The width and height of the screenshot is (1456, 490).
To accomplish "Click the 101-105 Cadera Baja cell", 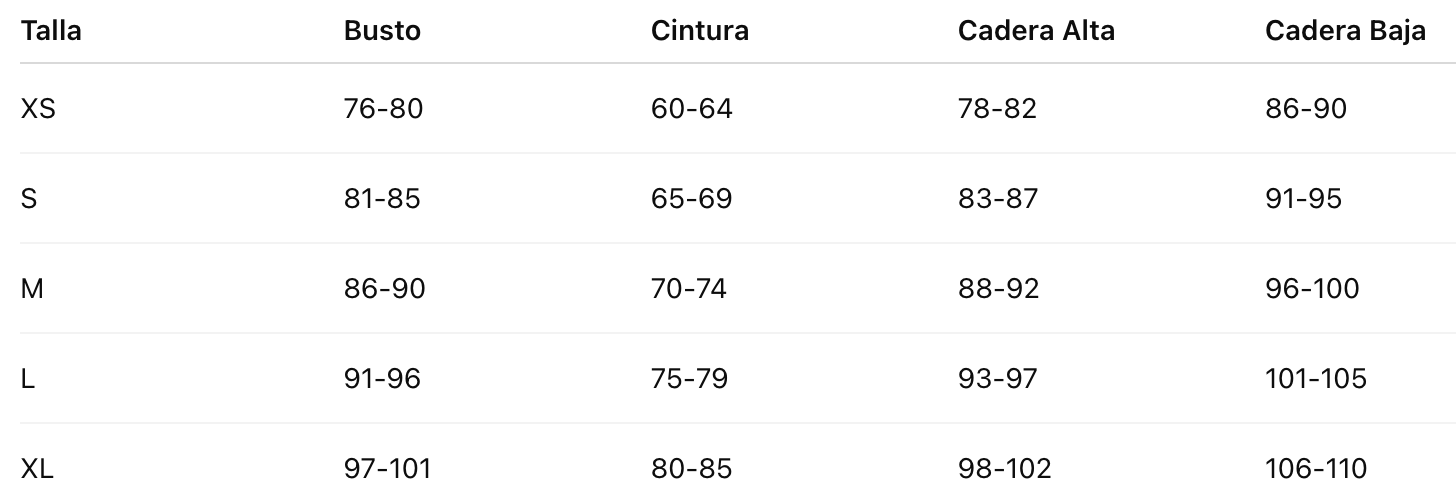I will click(x=1315, y=378).
